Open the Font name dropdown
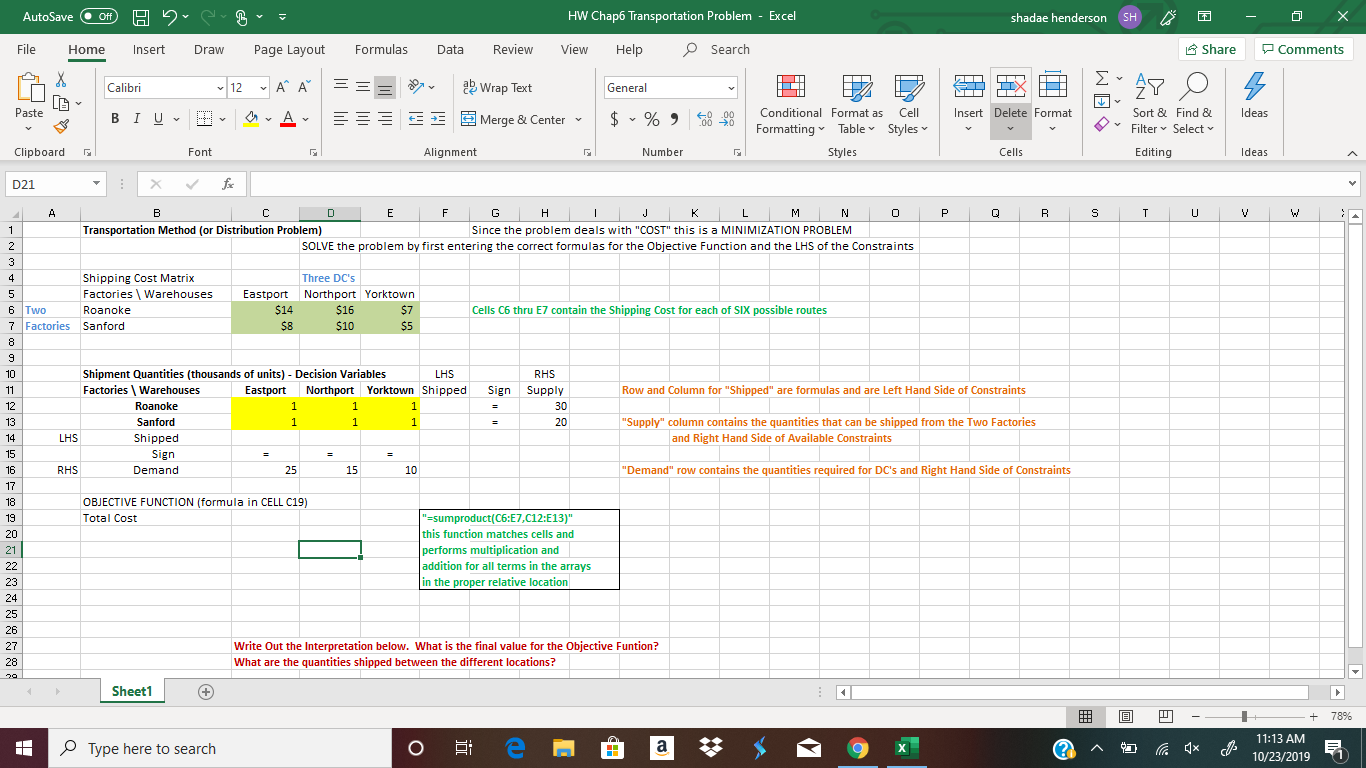The height and width of the screenshot is (768, 1366). [221, 87]
